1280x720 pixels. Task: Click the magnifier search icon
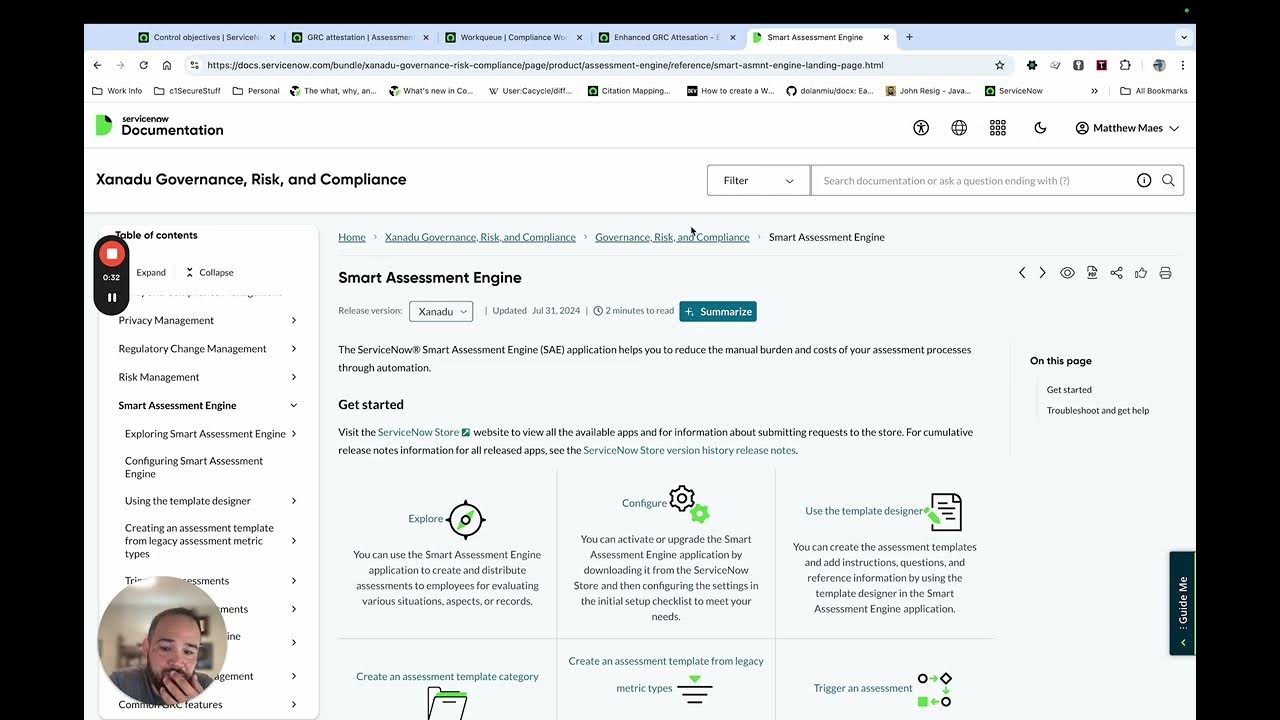coord(1168,180)
